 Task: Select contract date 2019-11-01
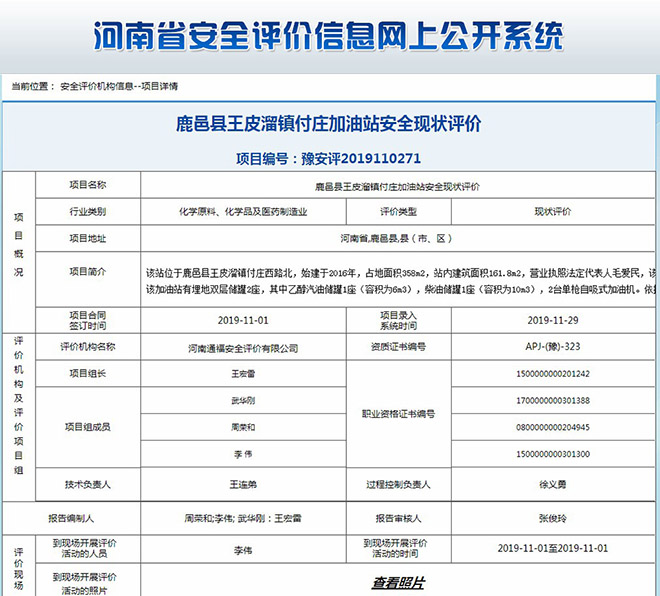click(x=243, y=320)
